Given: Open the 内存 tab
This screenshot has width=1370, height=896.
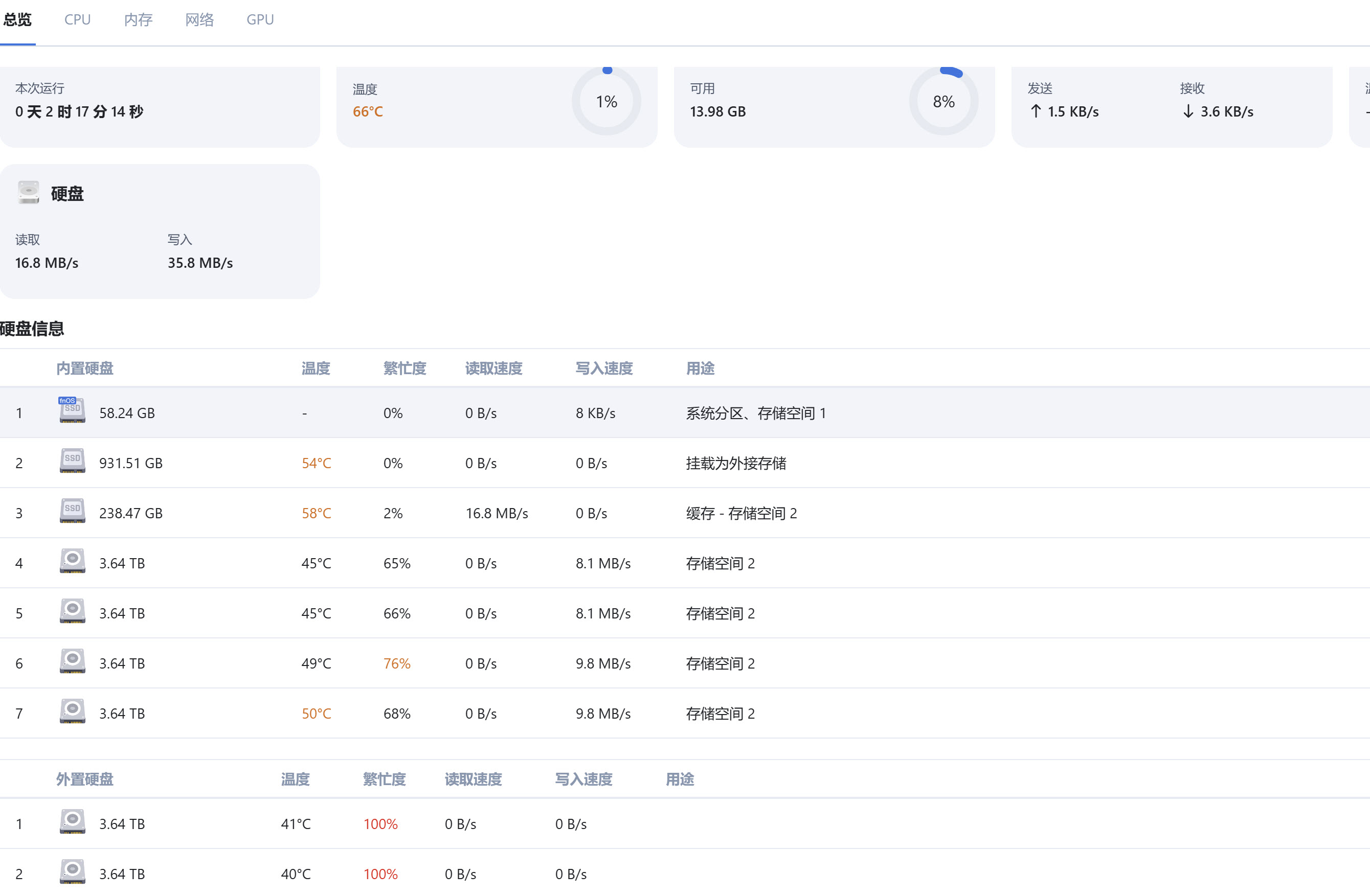Looking at the screenshot, I should 138,19.
